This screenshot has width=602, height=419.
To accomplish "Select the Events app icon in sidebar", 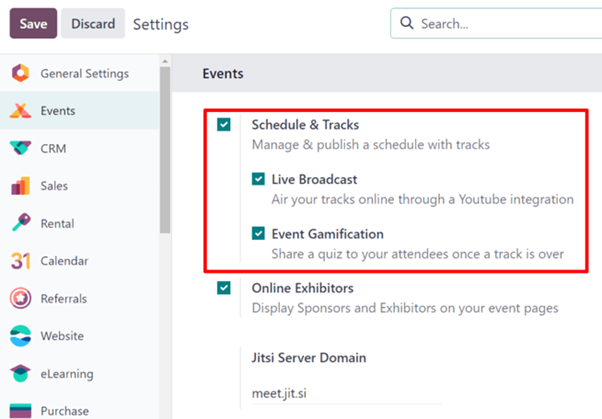I will pos(20,111).
